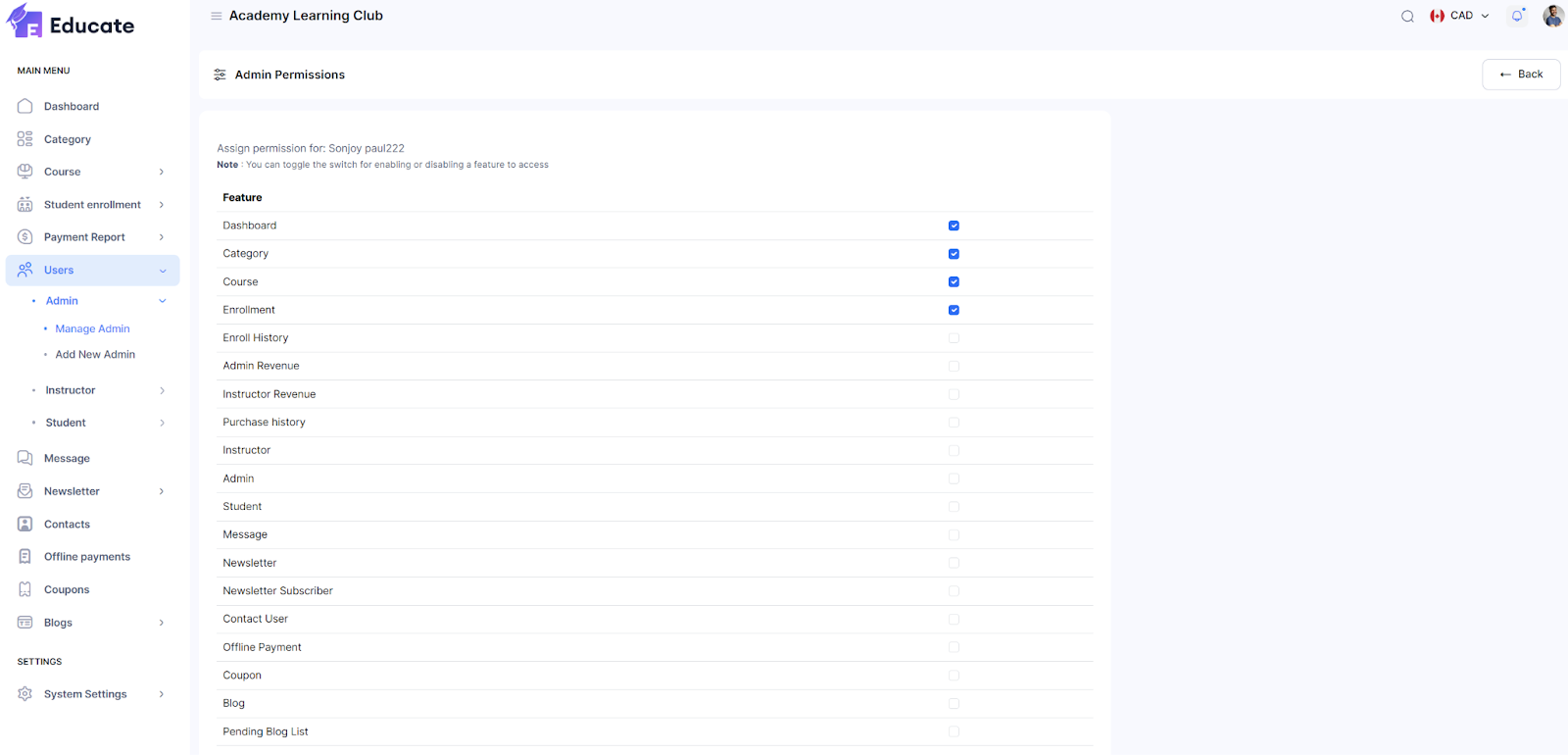Open the CAD currency dropdown
1568x755 pixels.
point(1460,16)
